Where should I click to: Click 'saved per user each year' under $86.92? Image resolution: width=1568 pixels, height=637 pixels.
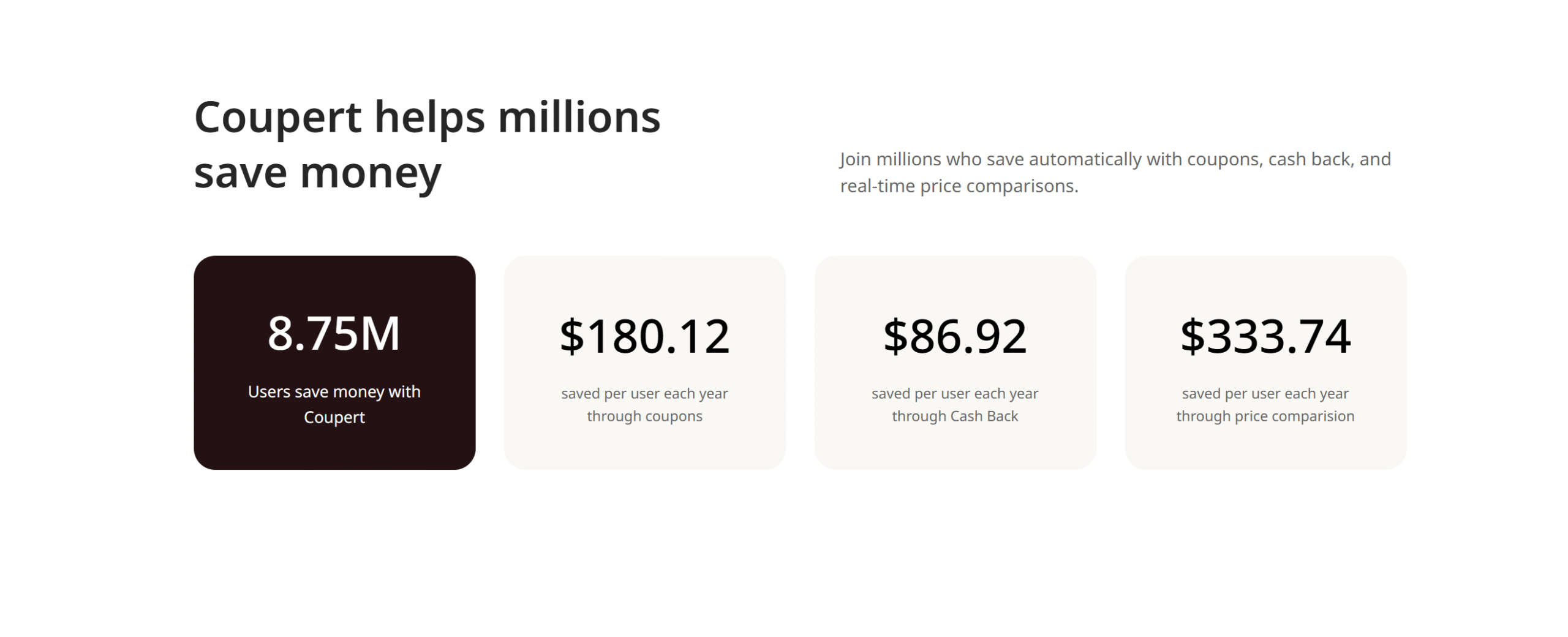(955, 394)
